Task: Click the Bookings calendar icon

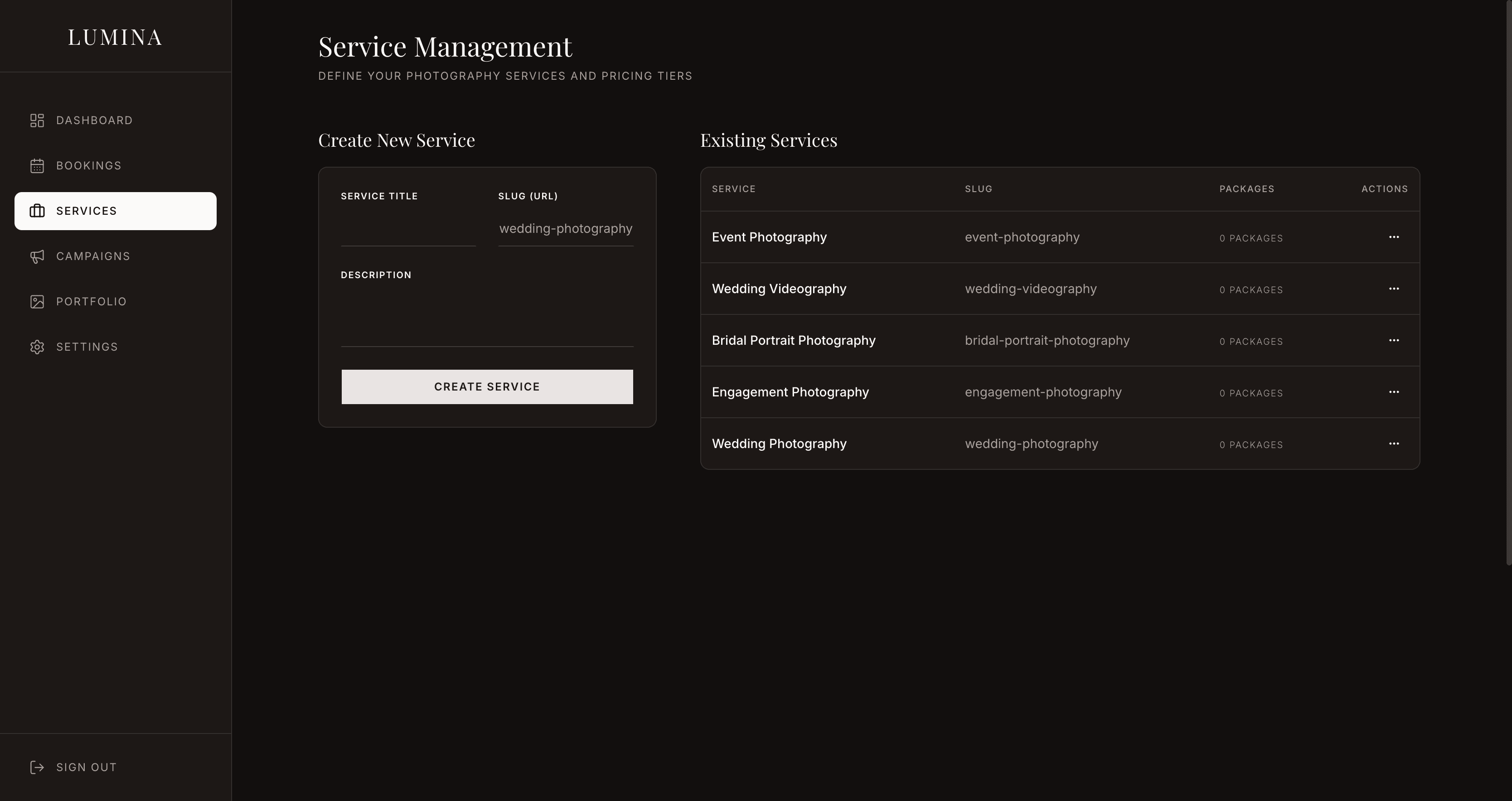Action: tap(37, 165)
